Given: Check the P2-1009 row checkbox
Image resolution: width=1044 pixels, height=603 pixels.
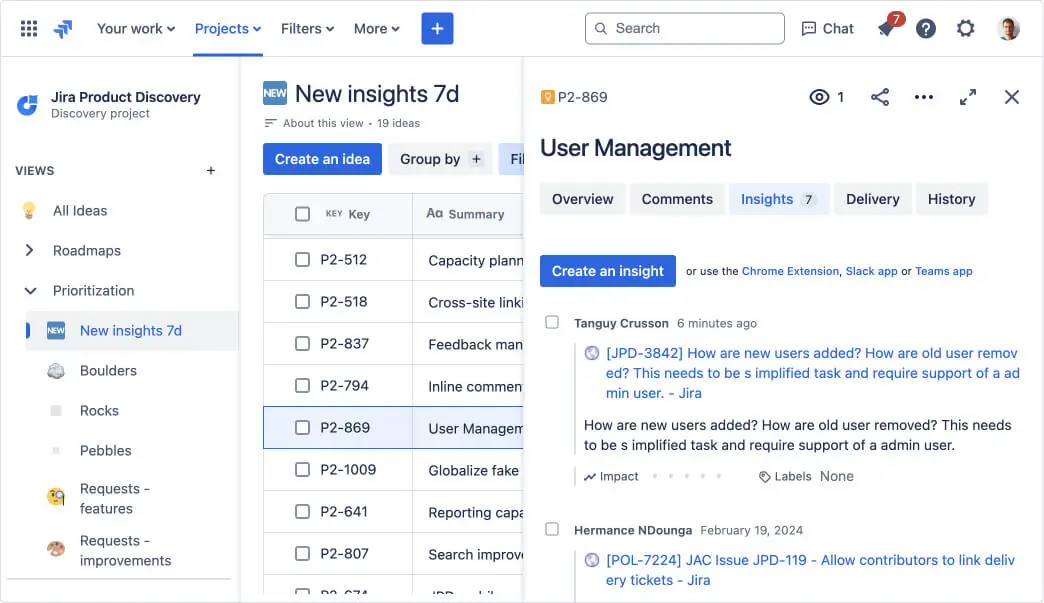Looking at the screenshot, I should pos(302,469).
